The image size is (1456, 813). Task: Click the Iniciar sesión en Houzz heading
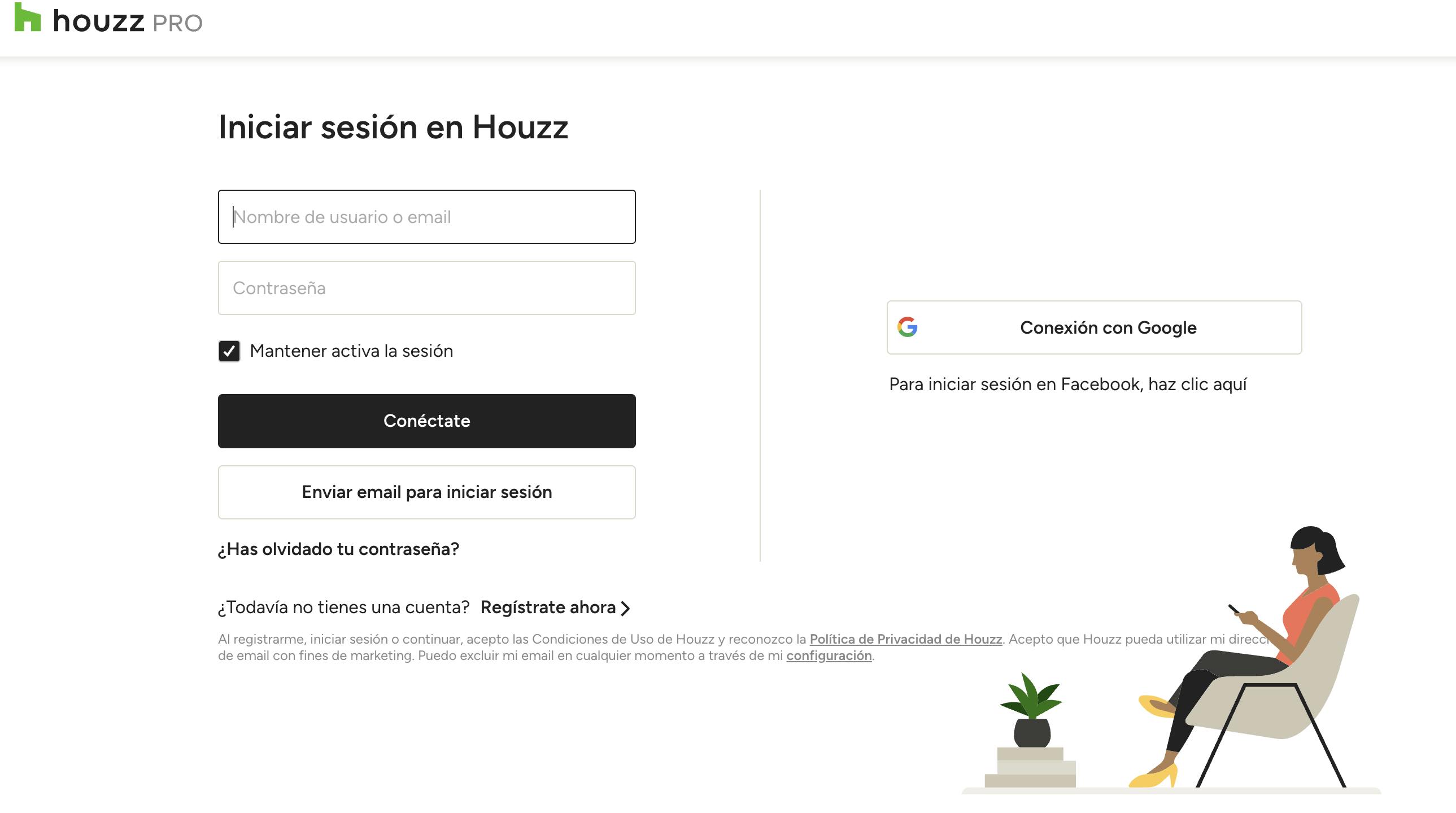[x=393, y=127]
